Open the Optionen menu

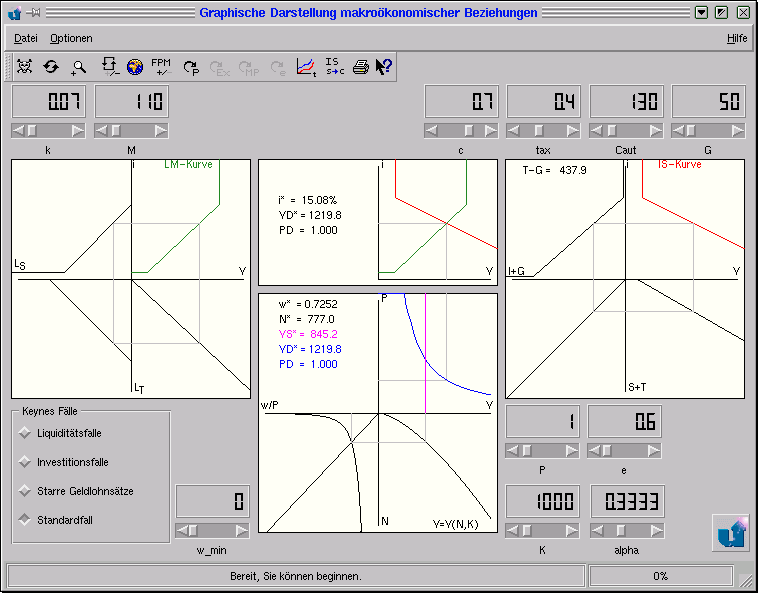coord(71,38)
